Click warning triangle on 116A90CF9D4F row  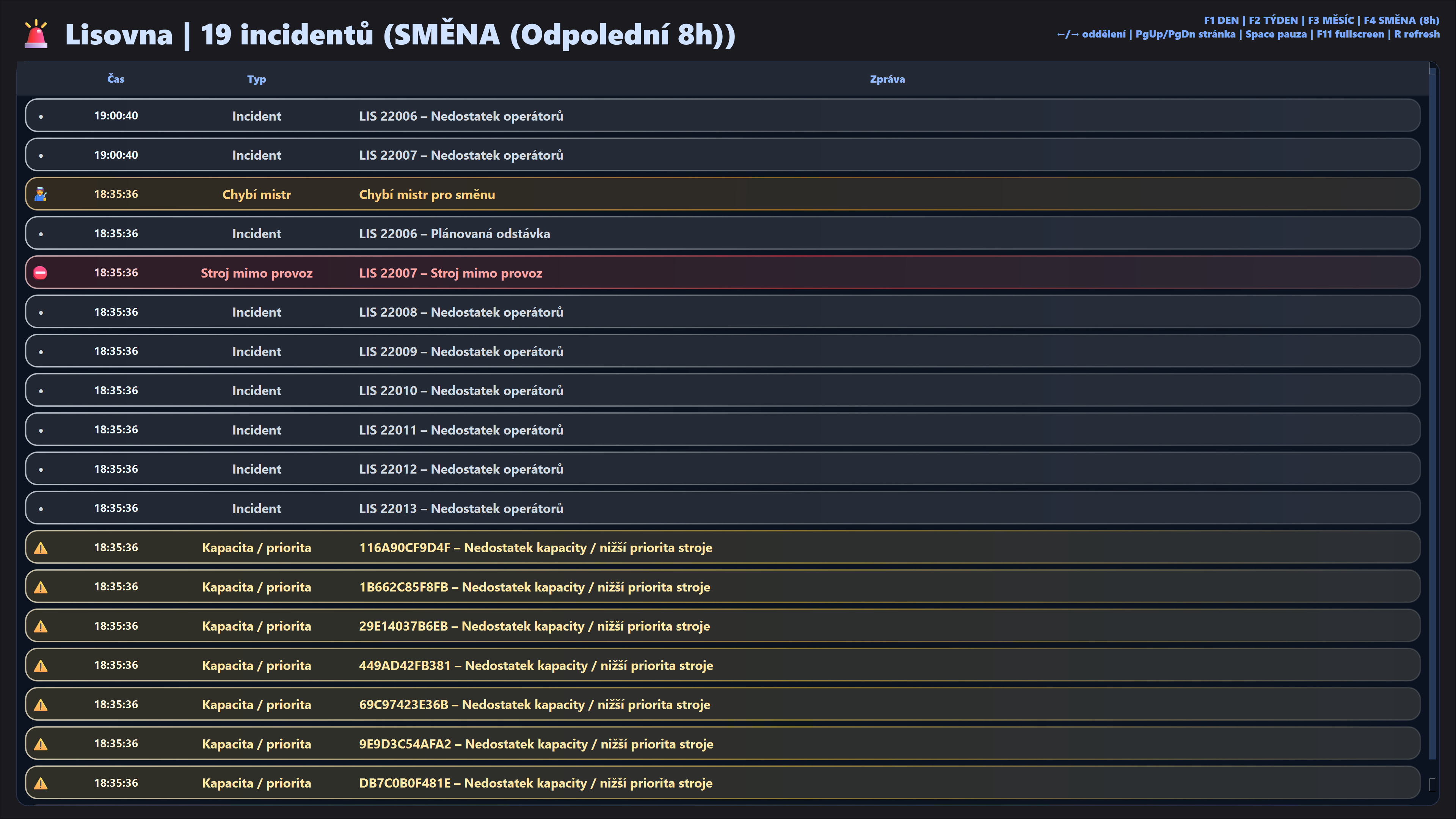click(x=41, y=548)
